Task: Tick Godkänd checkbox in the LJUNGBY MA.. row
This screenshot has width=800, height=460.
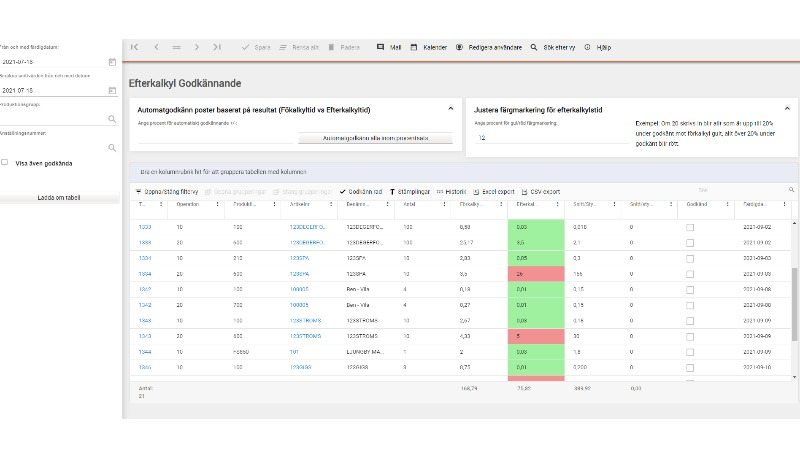Action: tap(690, 352)
